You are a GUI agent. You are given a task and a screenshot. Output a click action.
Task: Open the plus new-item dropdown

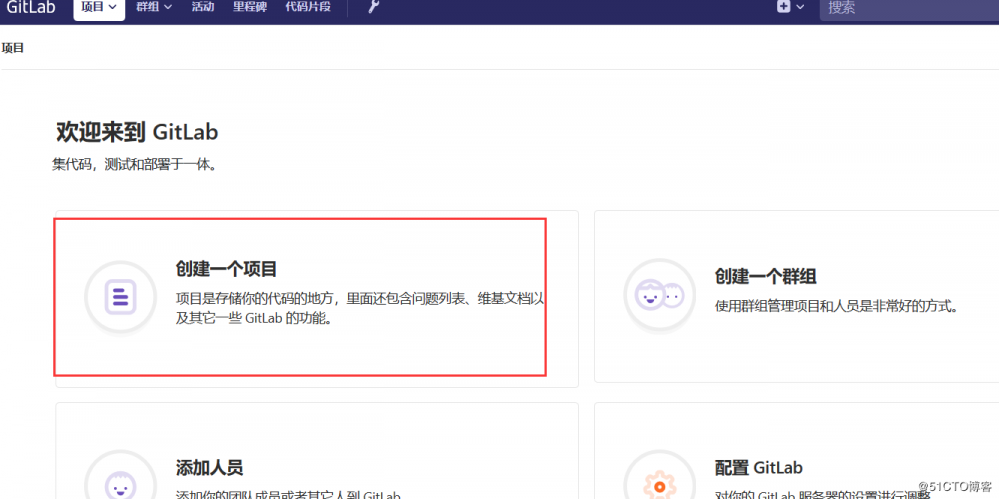tap(790, 7)
